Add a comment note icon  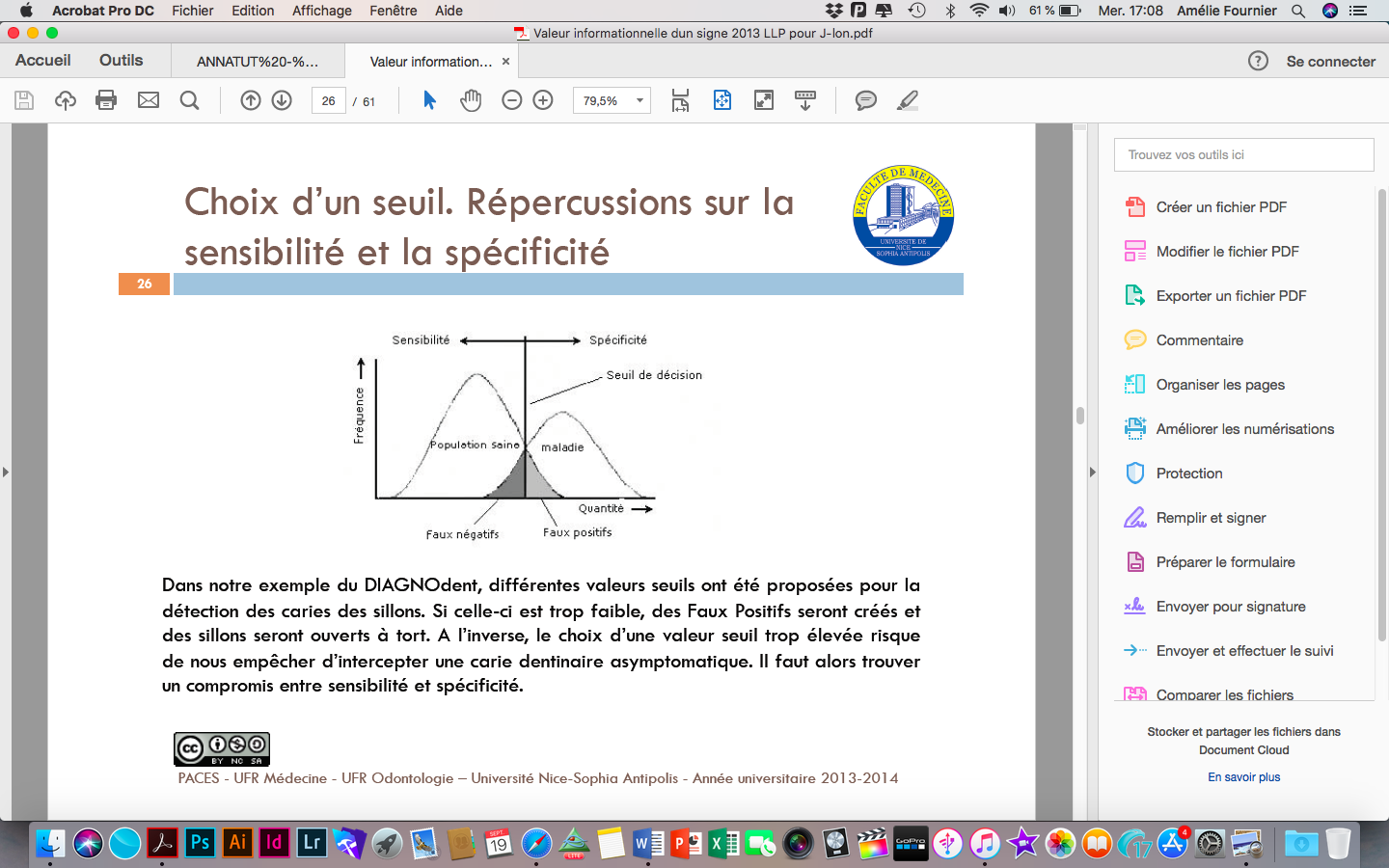(x=866, y=100)
